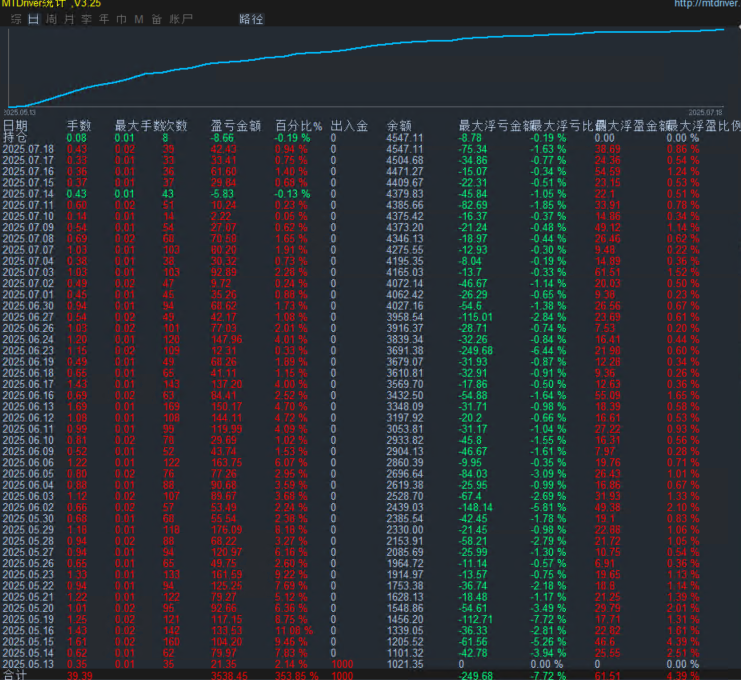Open the 月 monthly statistics tab

(69, 19)
